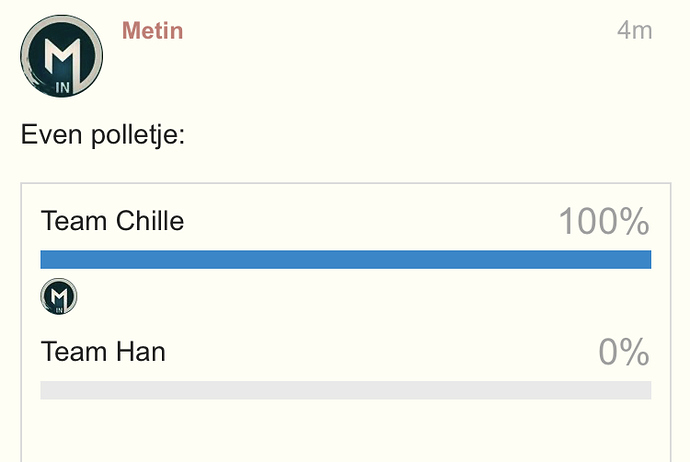The image size is (690, 462).
Task: Click the 'Even polletje:' message text
Action: pyautogui.click(x=103, y=135)
